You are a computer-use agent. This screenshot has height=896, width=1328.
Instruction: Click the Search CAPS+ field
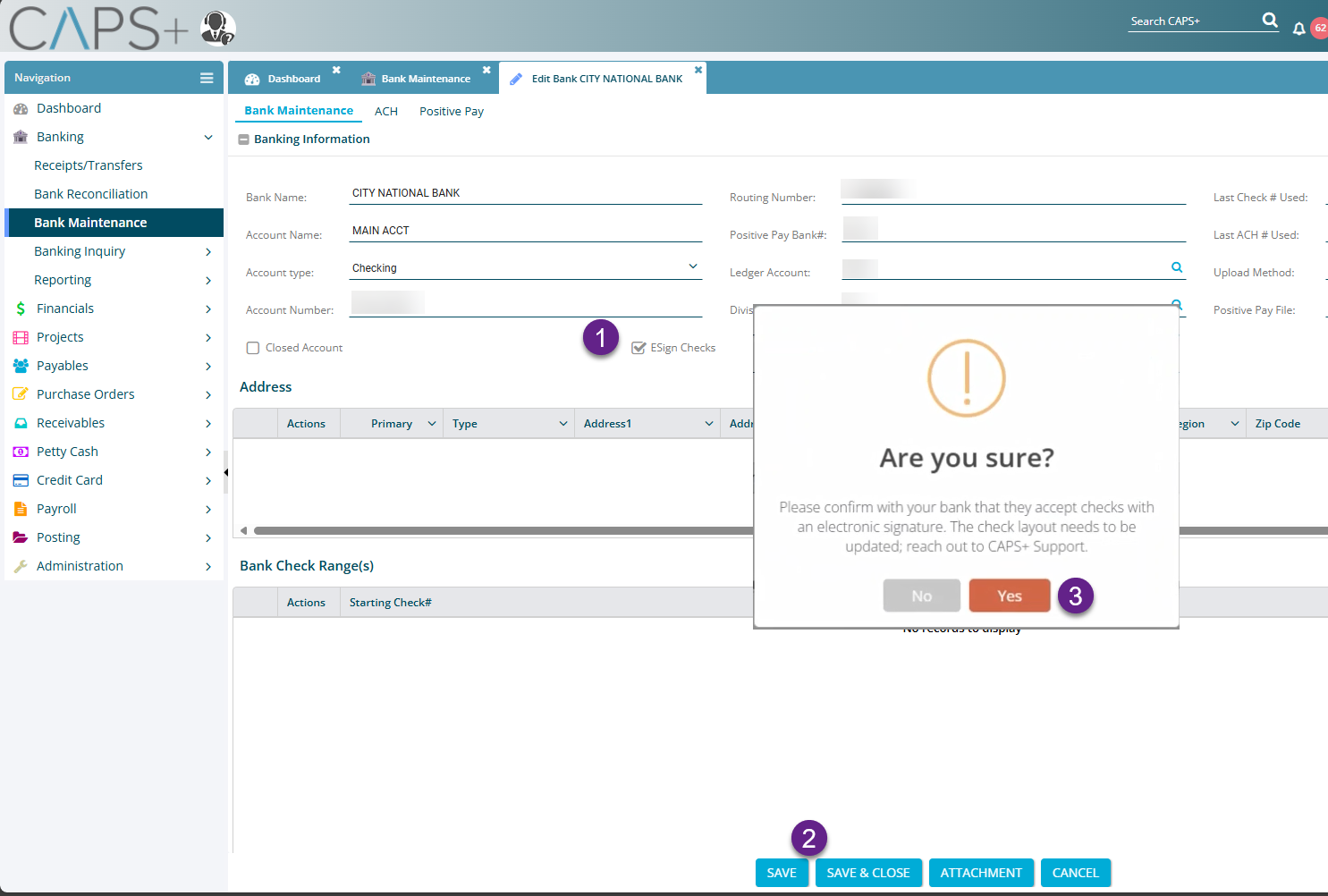(1194, 21)
